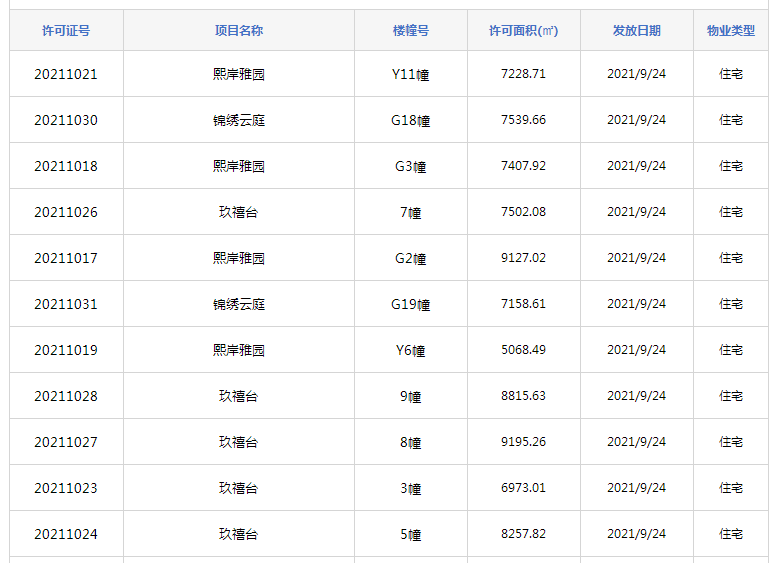Click building cell 8幢
This screenshot has height=563, width=781.
point(411,442)
